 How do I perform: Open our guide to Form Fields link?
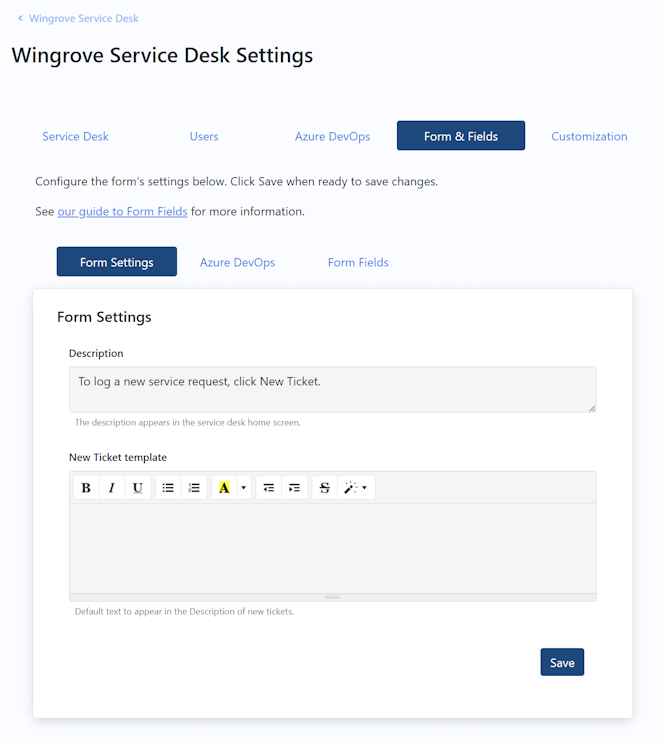click(122, 211)
